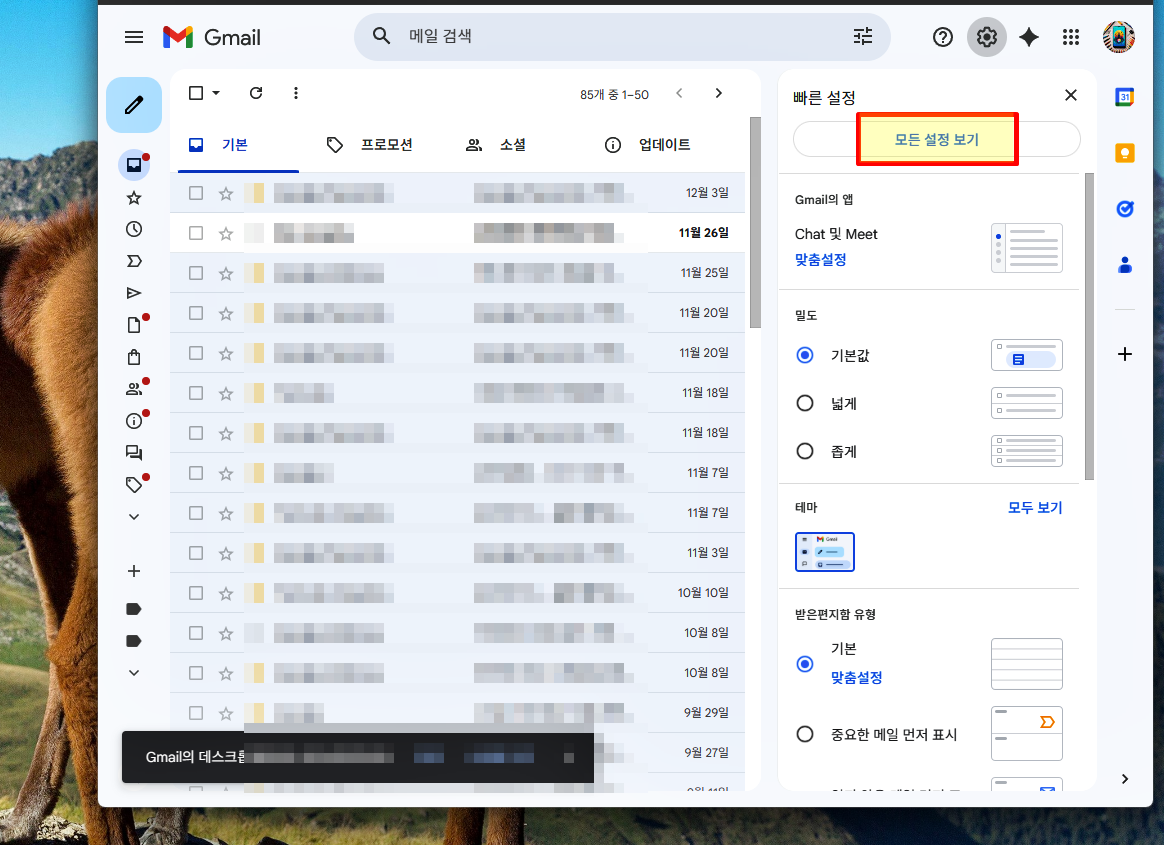Switch to the 소셜 tab

[496, 145]
